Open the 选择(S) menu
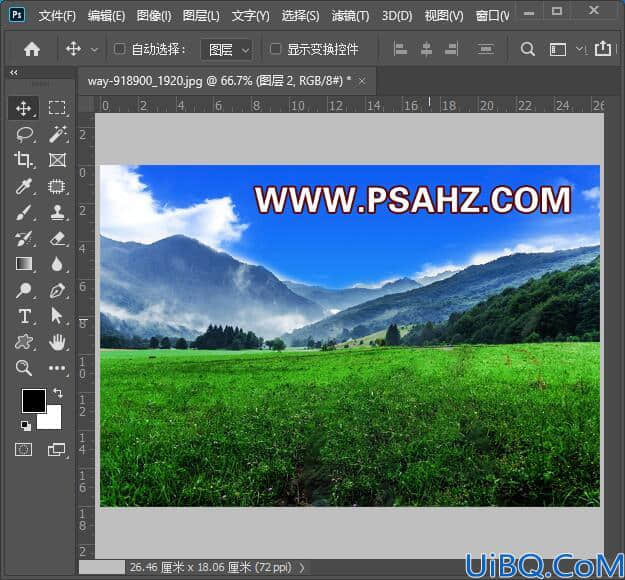This screenshot has width=625, height=580. tap(300, 16)
